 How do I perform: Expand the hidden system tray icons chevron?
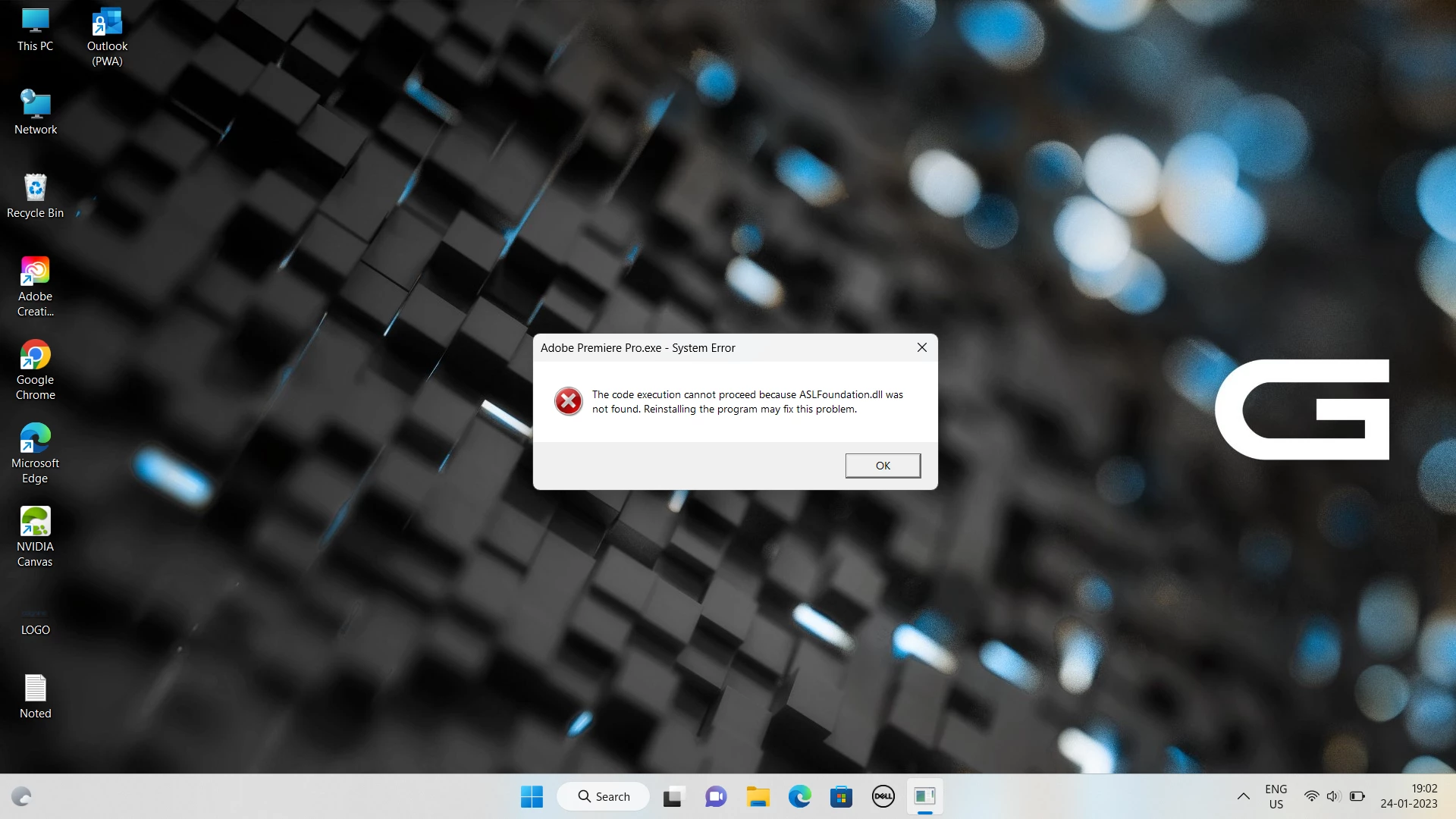(1243, 796)
